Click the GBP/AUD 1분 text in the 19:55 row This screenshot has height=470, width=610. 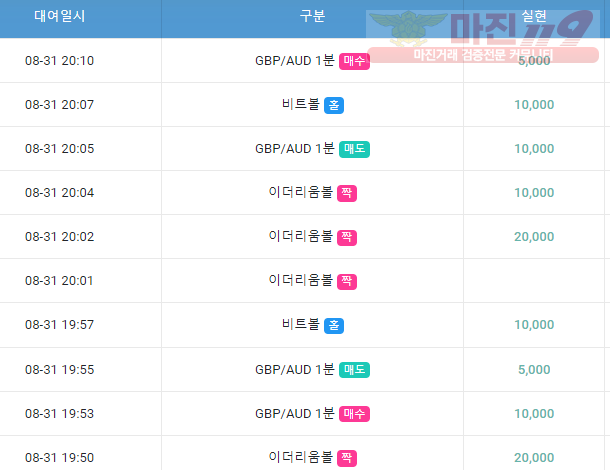[294, 369]
